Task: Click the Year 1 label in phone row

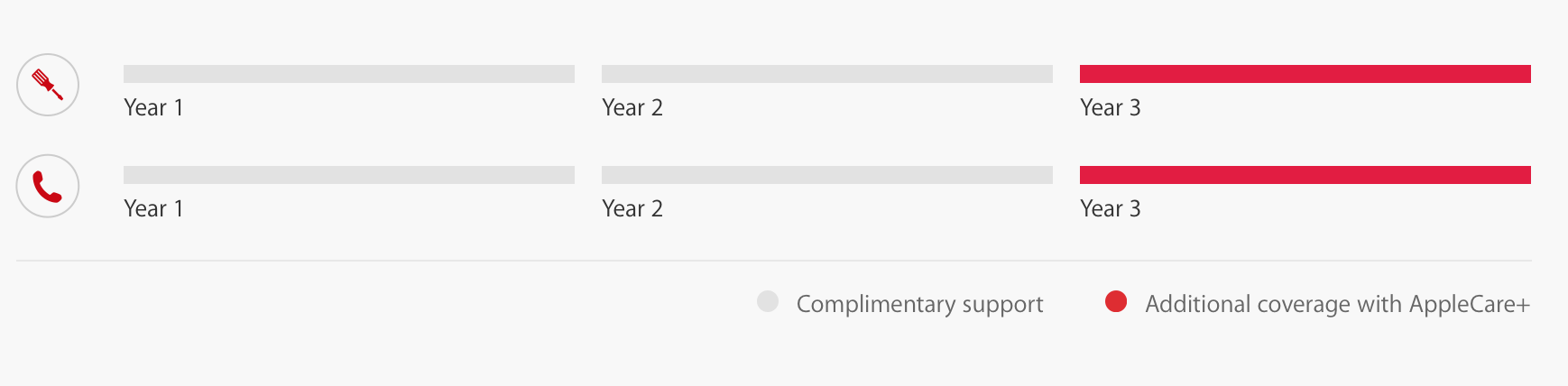Action: (x=153, y=209)
